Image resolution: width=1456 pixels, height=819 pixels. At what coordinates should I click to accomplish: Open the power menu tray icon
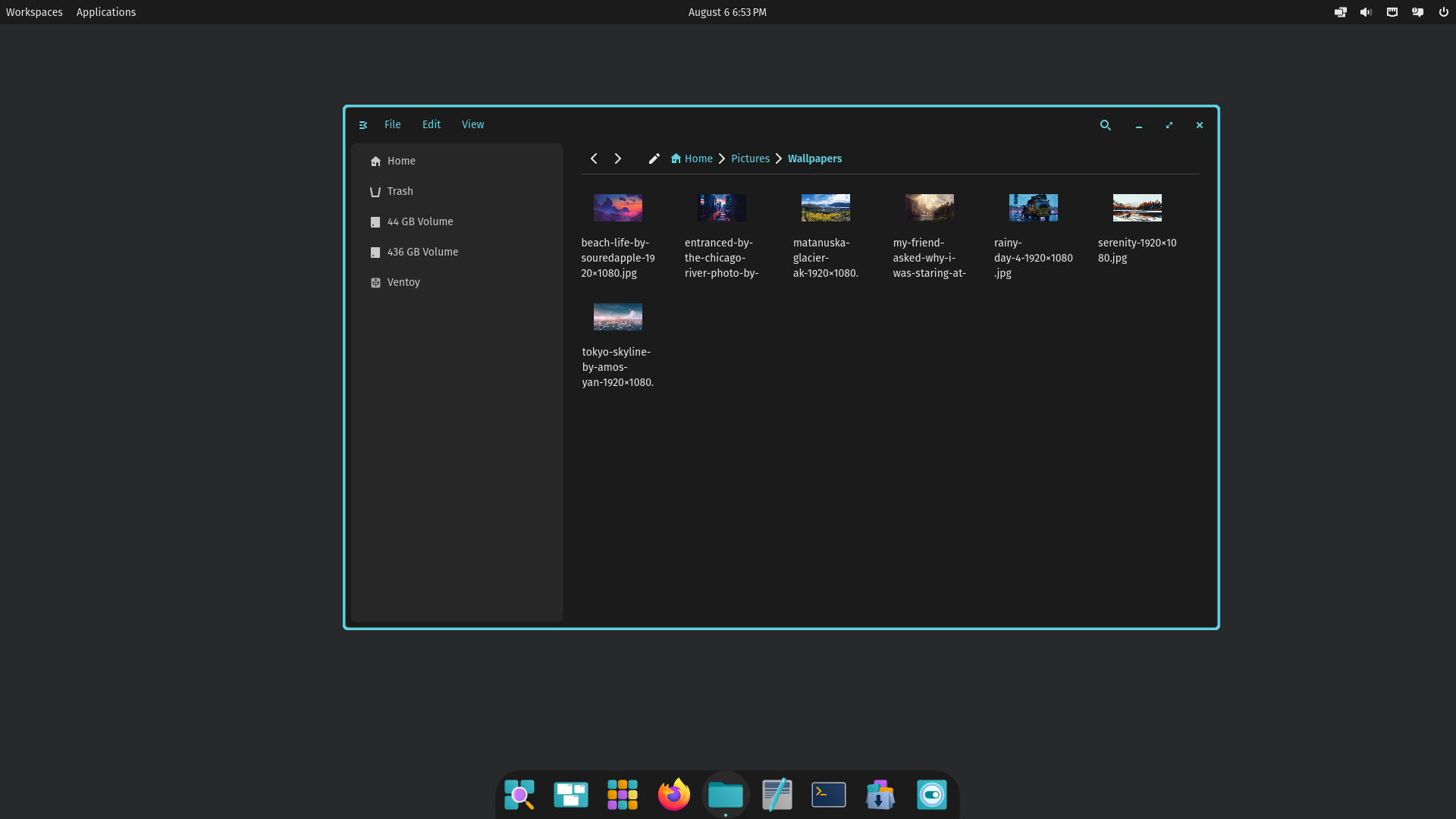click(1444, 12)
